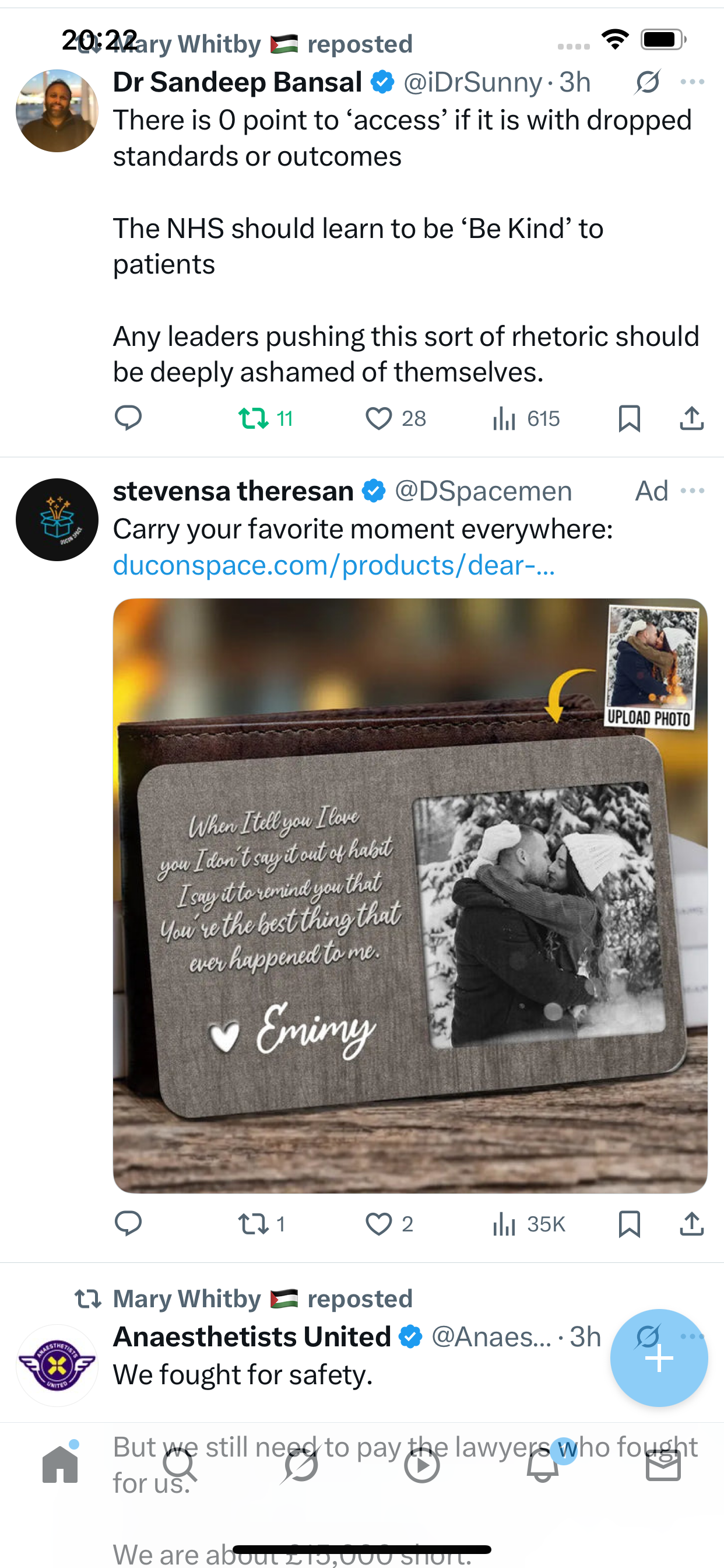The image size is (724, 1568).
Task: Like the stevensa theresan ad post
Action: point(389,1223)
